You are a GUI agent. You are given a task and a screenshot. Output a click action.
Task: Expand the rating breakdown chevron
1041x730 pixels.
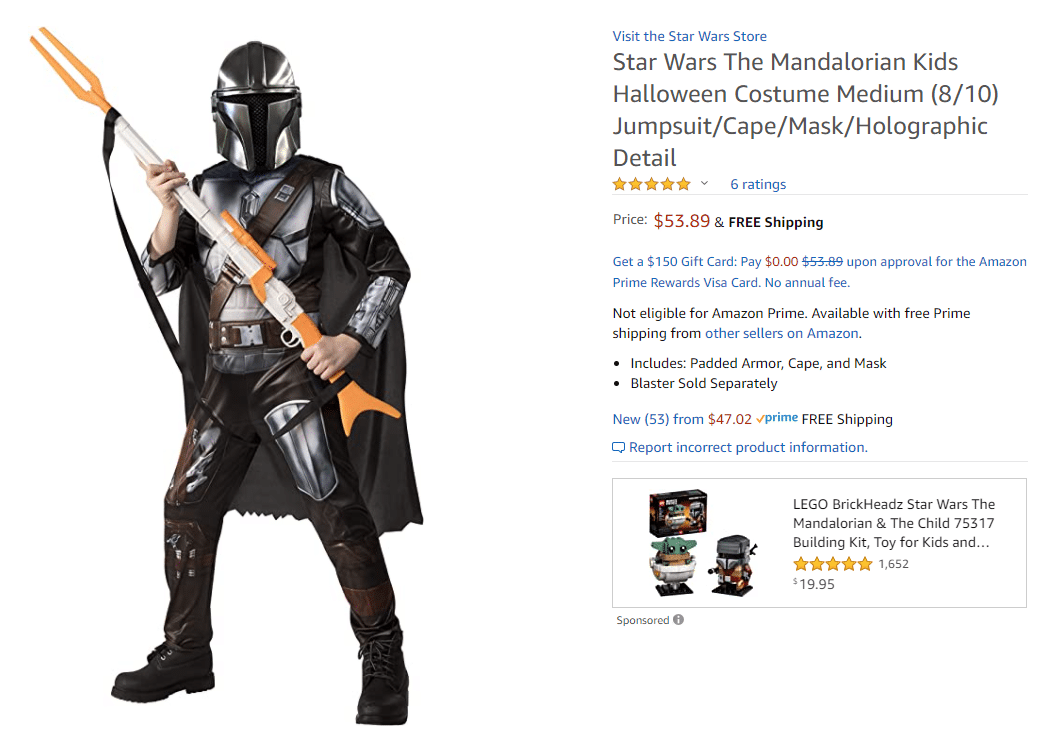[704, 183]
